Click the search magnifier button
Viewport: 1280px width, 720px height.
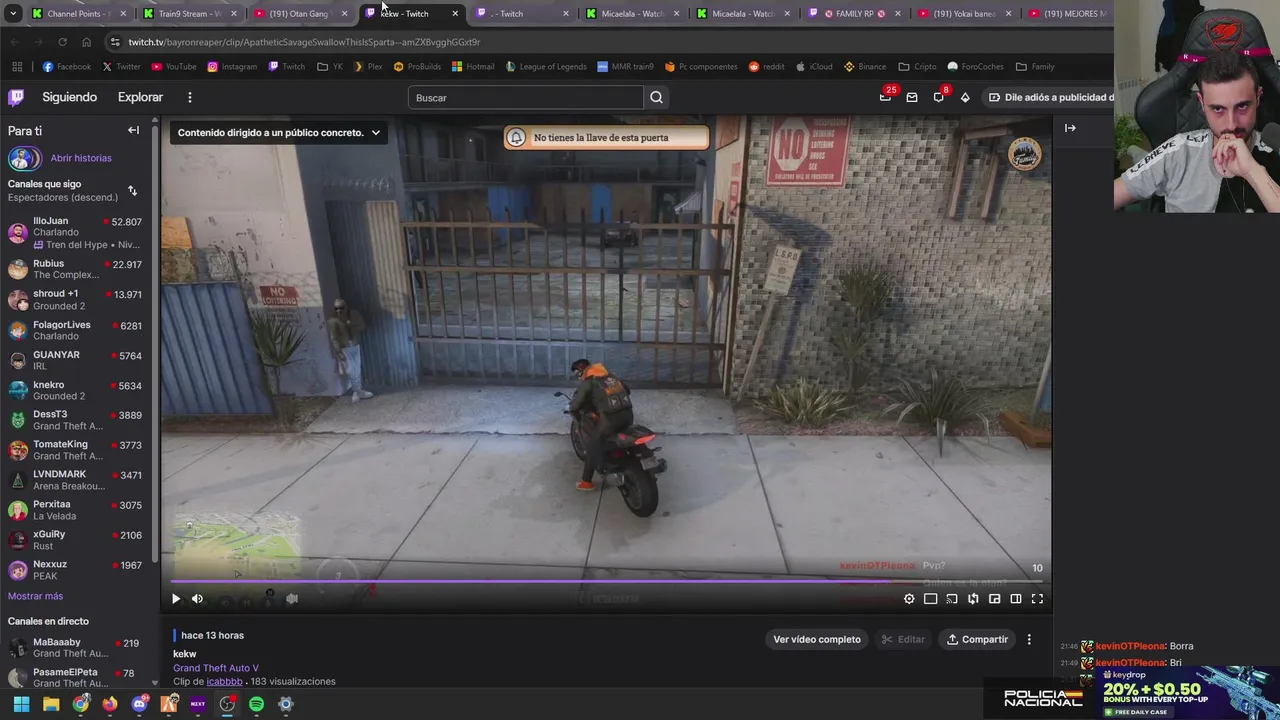tap(656, 97)
